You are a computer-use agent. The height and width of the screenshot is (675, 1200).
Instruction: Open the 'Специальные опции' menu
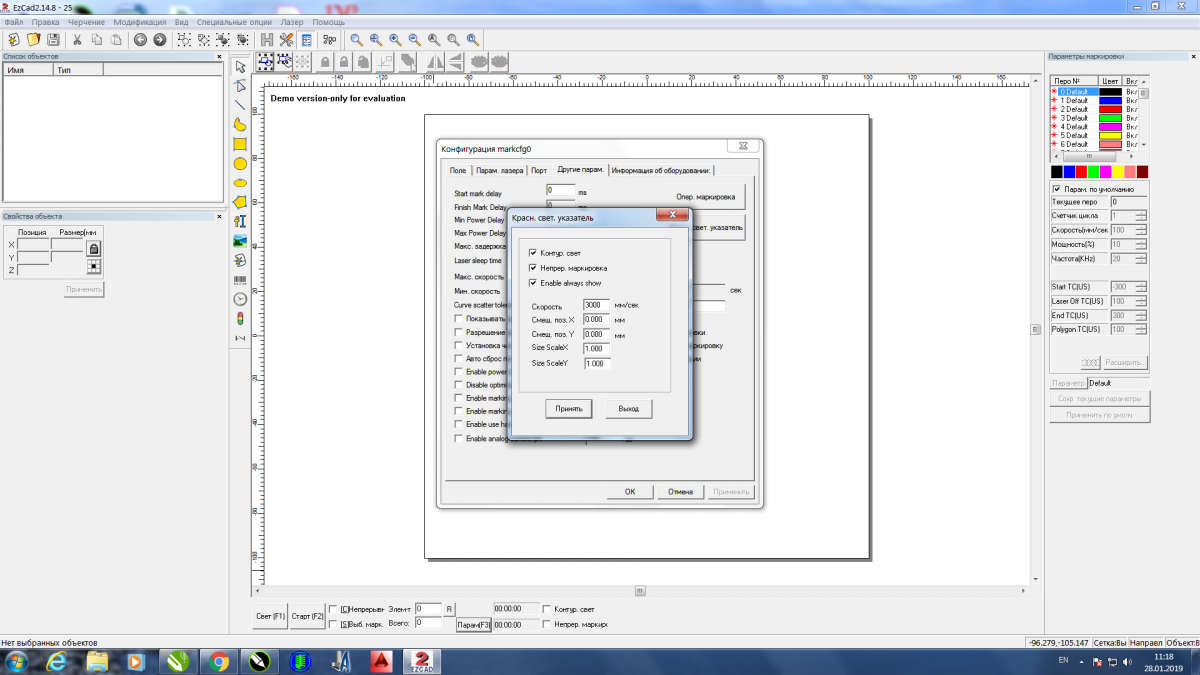(234, 21)
